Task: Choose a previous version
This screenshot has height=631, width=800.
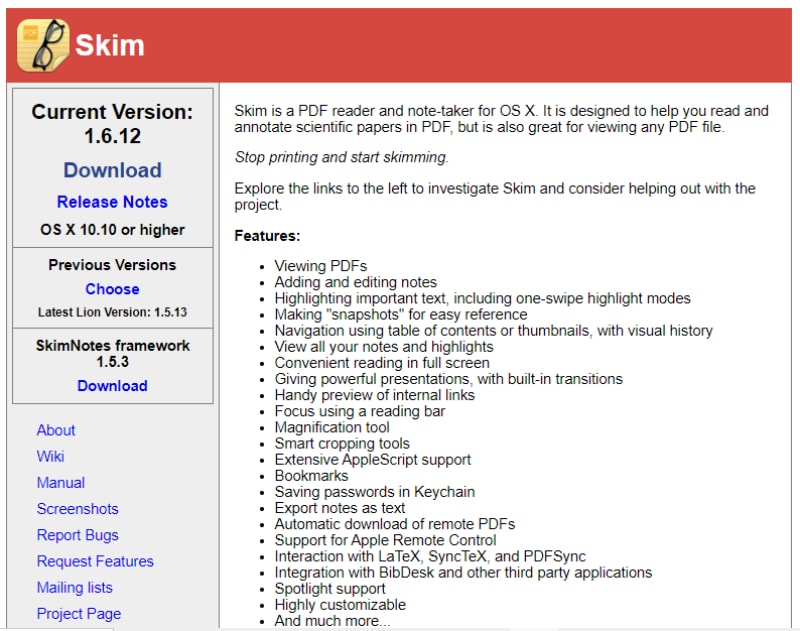Action: (112, 289)
